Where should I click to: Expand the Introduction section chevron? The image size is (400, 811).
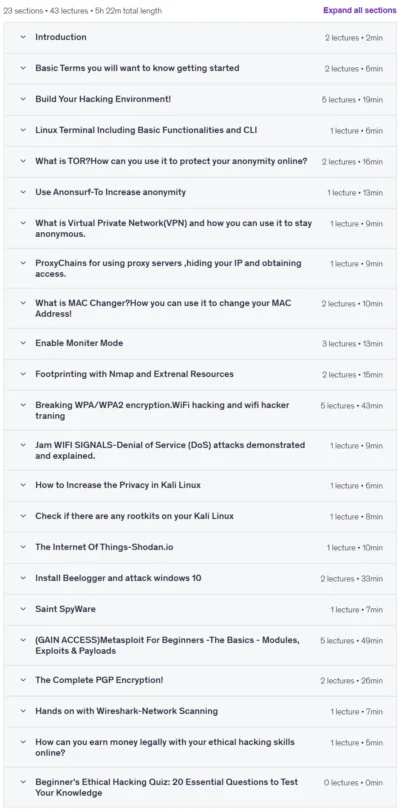coord(23,37)
